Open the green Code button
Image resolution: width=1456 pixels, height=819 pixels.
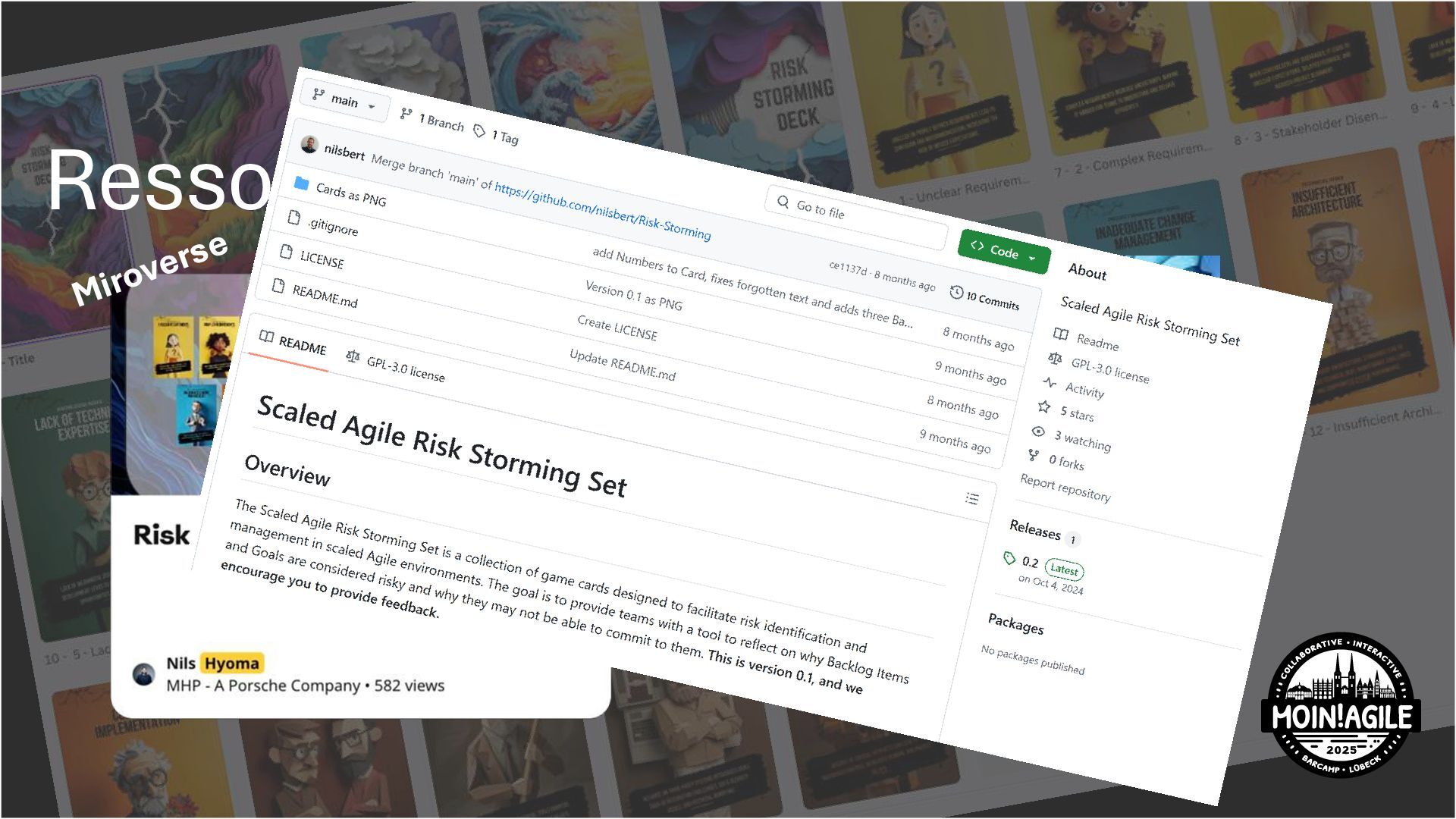pos(1004,253)
